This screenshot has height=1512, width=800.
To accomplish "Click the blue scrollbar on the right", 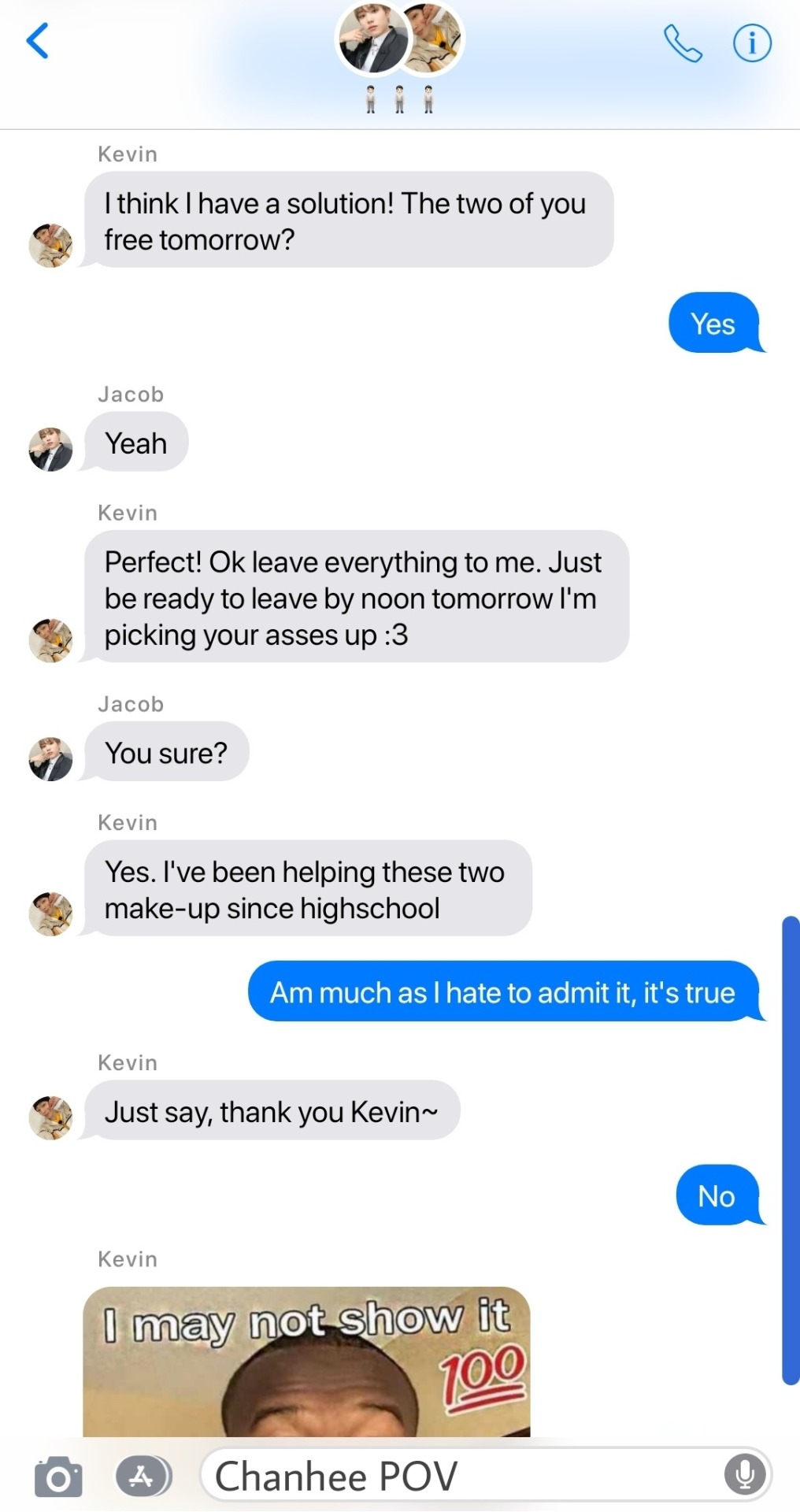I will (x=791, y=1150).
